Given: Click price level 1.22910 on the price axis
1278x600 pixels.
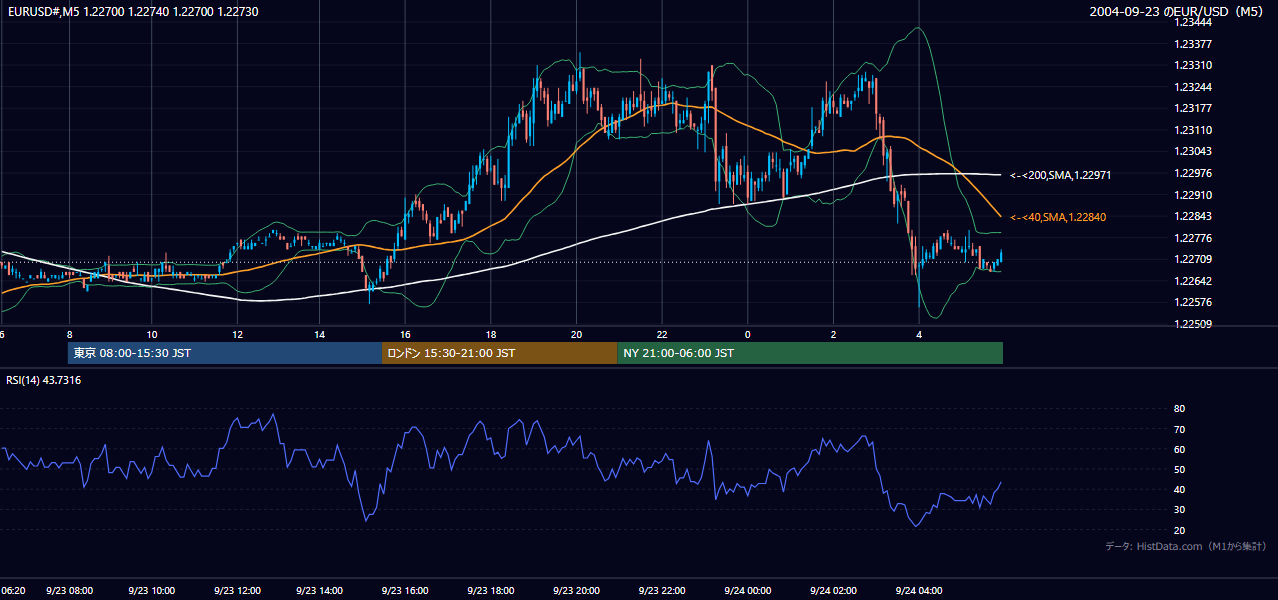Looking at the screenshot, I should click(1192, 195).
